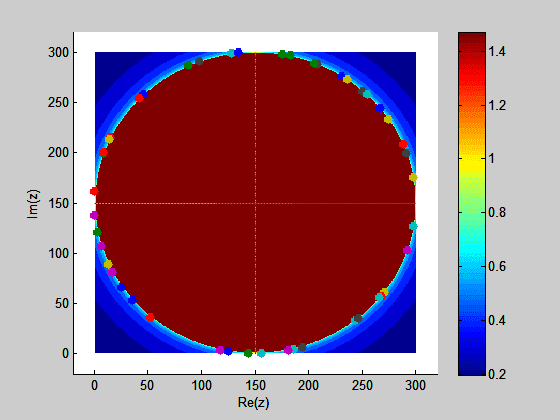Click the Im(z) y-axis label
The height and width of the screenshot is (420, 560).
(34, 204)
